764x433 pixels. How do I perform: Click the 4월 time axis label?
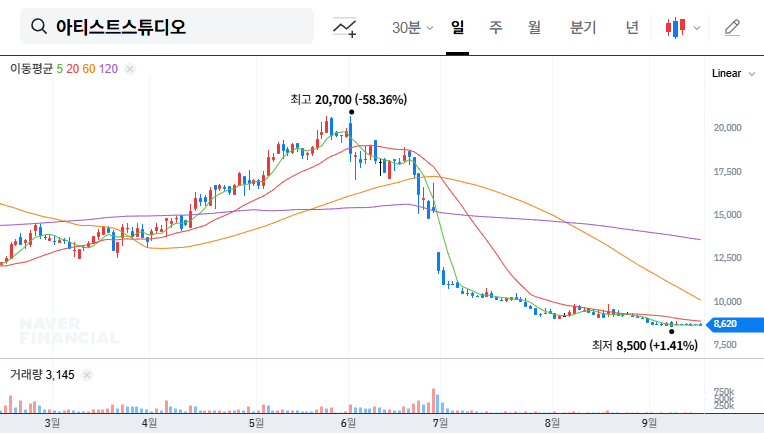(x=149, y=423)
